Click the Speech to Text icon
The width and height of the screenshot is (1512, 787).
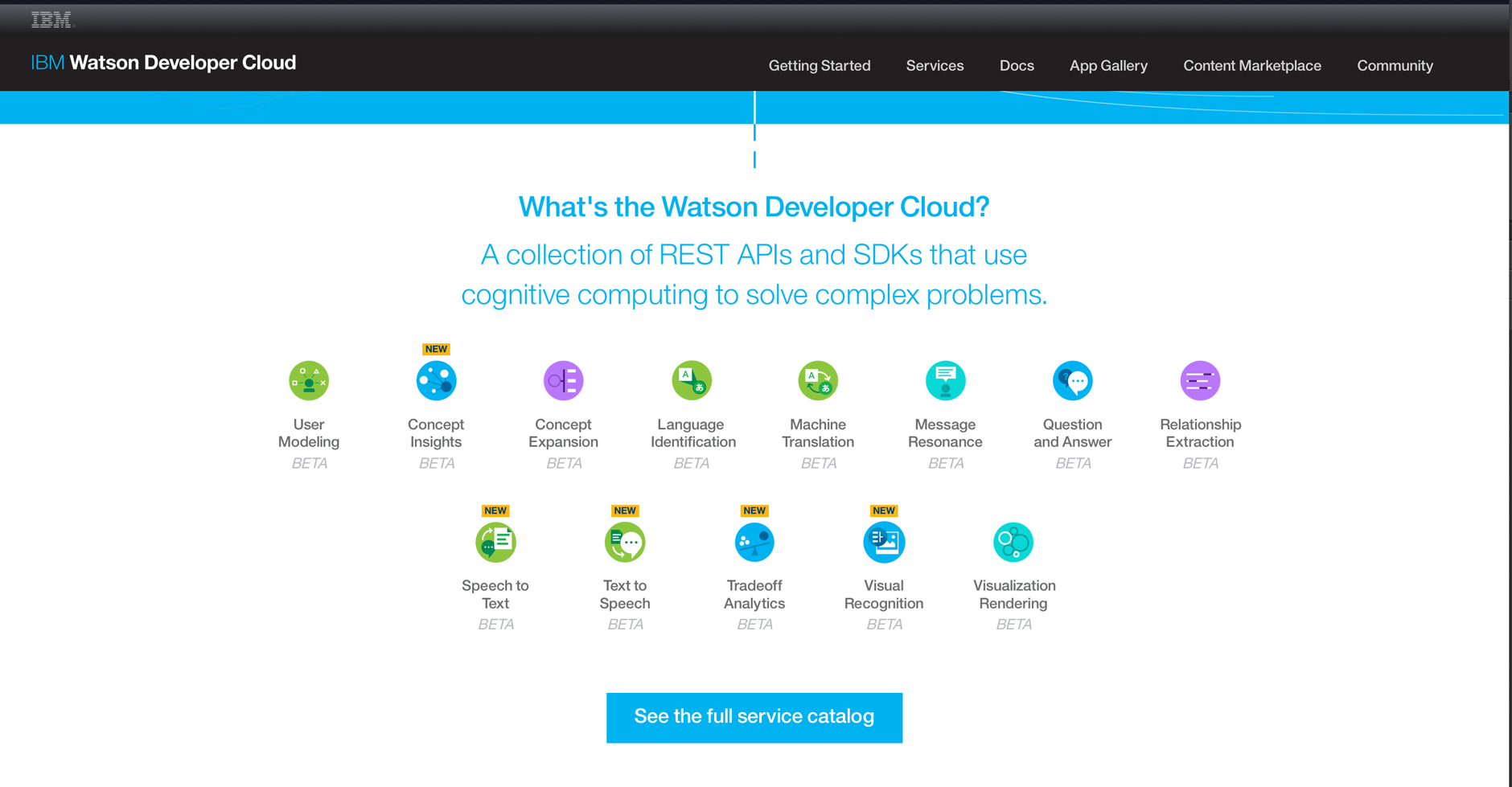click(x=495, y=542)
